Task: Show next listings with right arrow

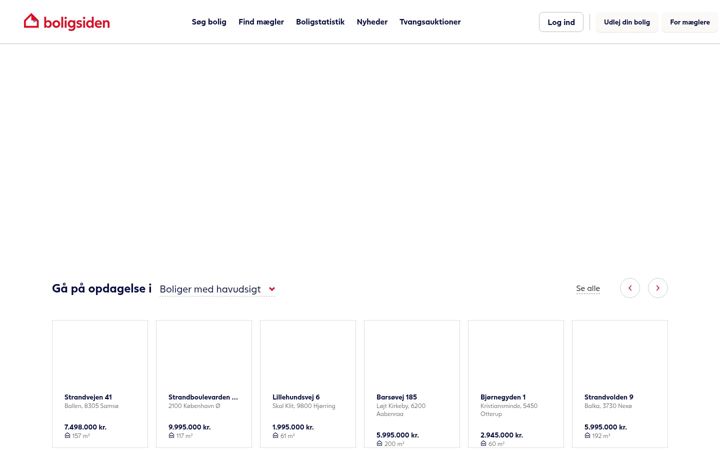Action: [x=658, y=288]
